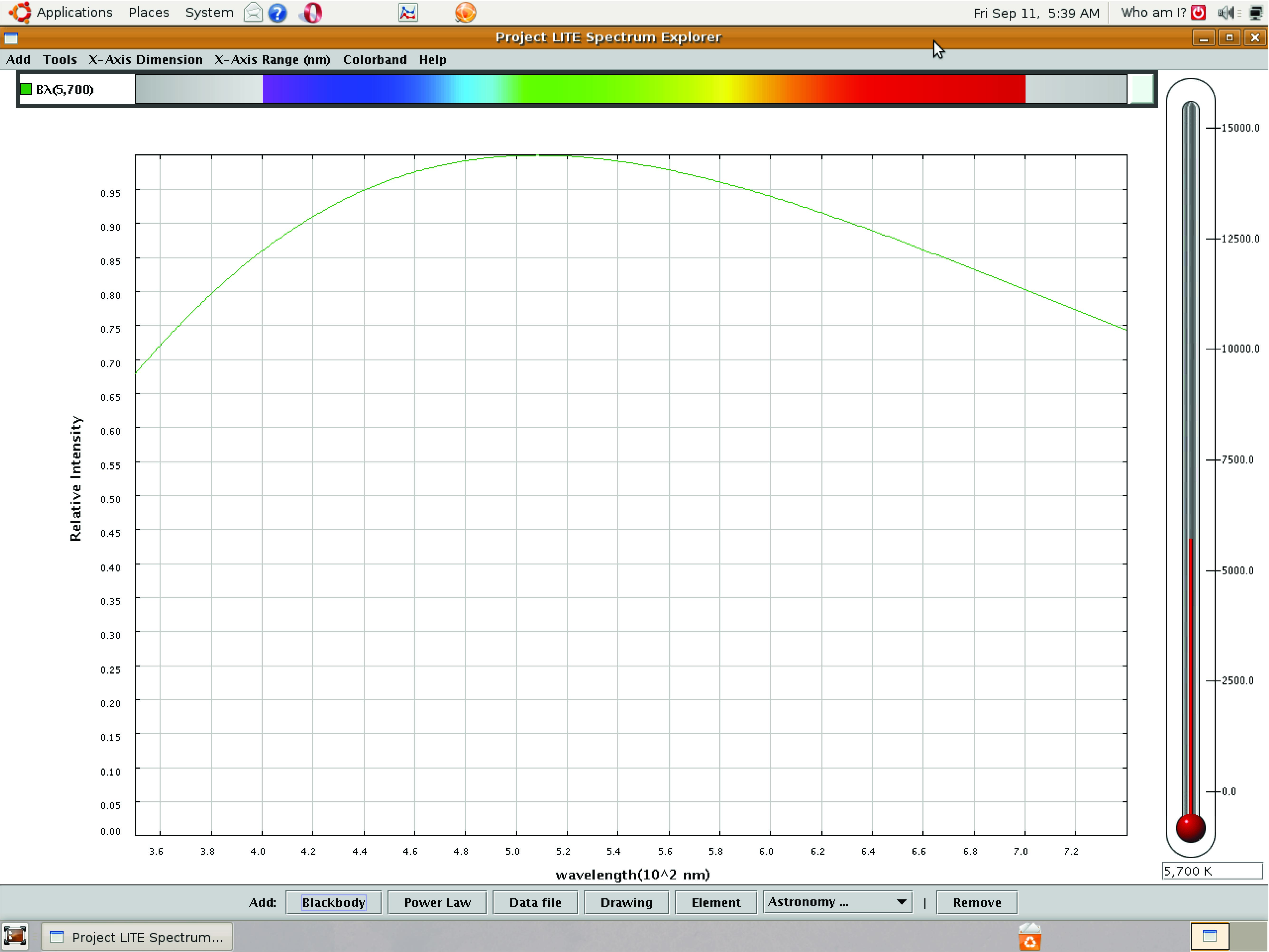This screenshot has height=952, width=1269.
Task: Click the trash icon in bottom panel
Action: point(1030,937)
